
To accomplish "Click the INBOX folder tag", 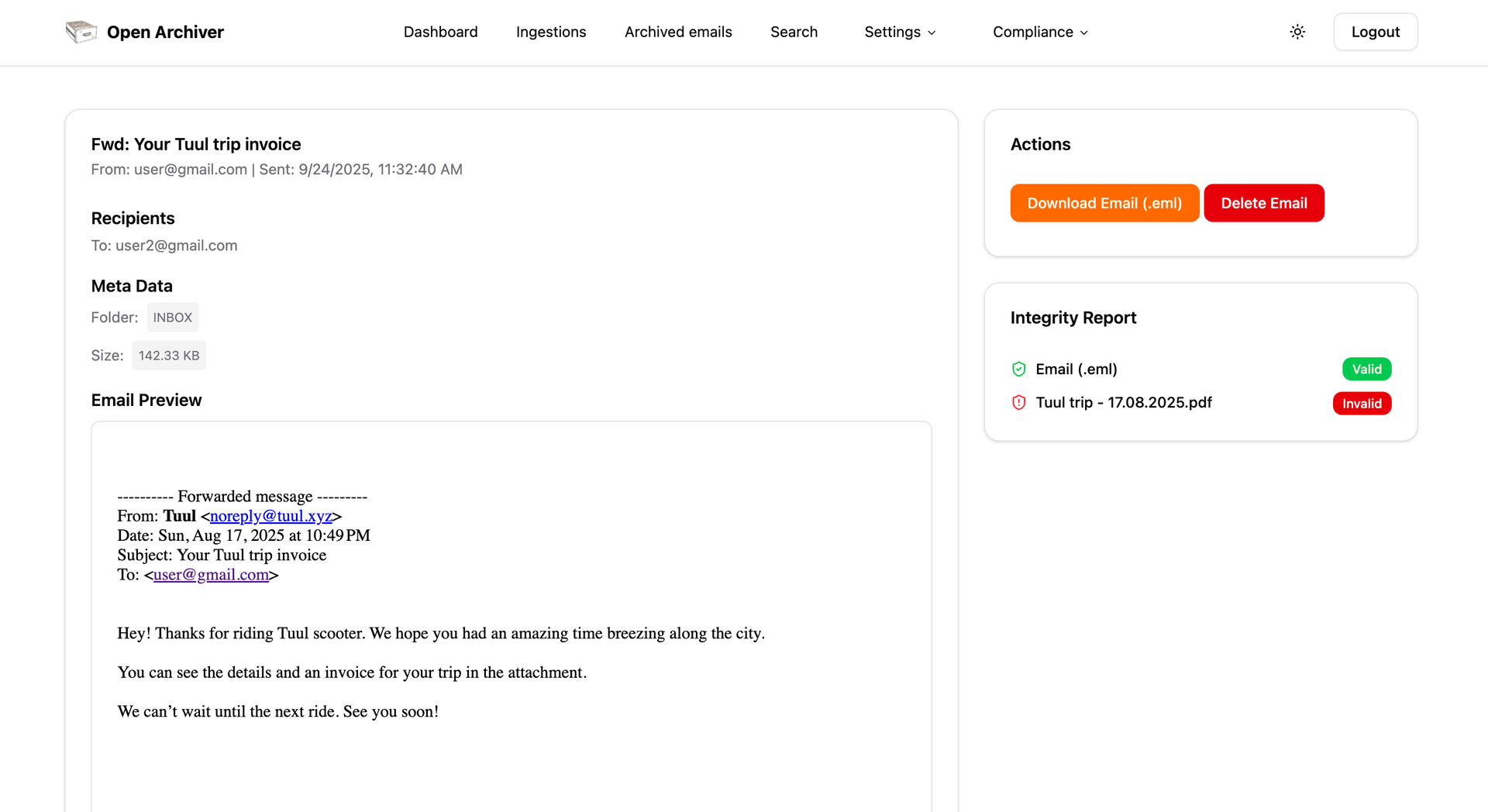I will [x=173, y=318].
